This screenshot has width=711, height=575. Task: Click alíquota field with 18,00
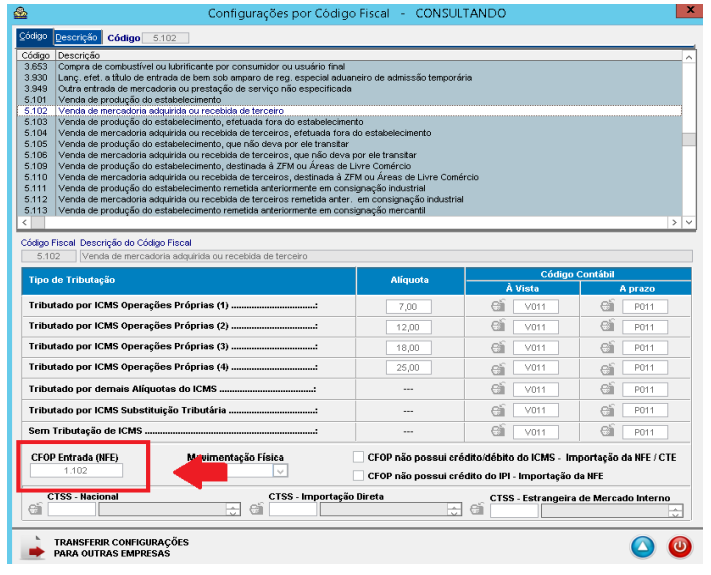tap(408, 348)
